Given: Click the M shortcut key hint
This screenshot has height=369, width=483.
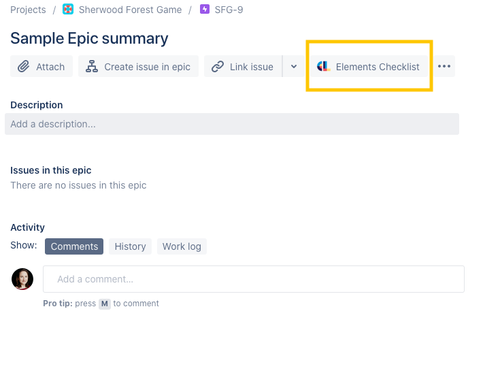Looking at the screenshot, I should [104, 304].
